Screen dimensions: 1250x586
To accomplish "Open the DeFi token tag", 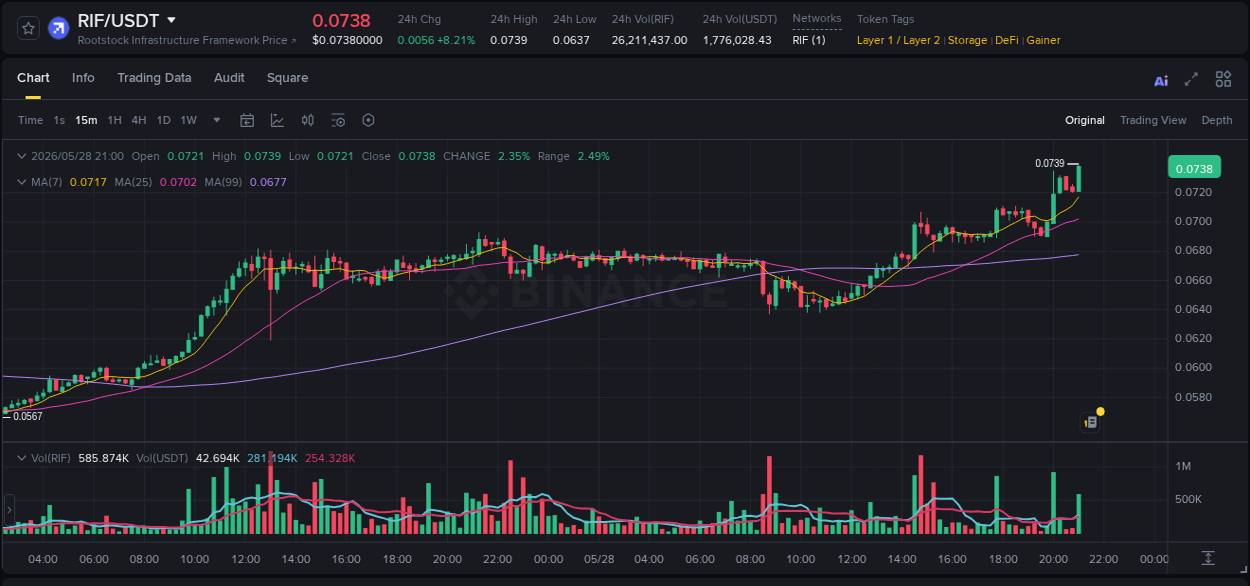I will click(1007, 40).
